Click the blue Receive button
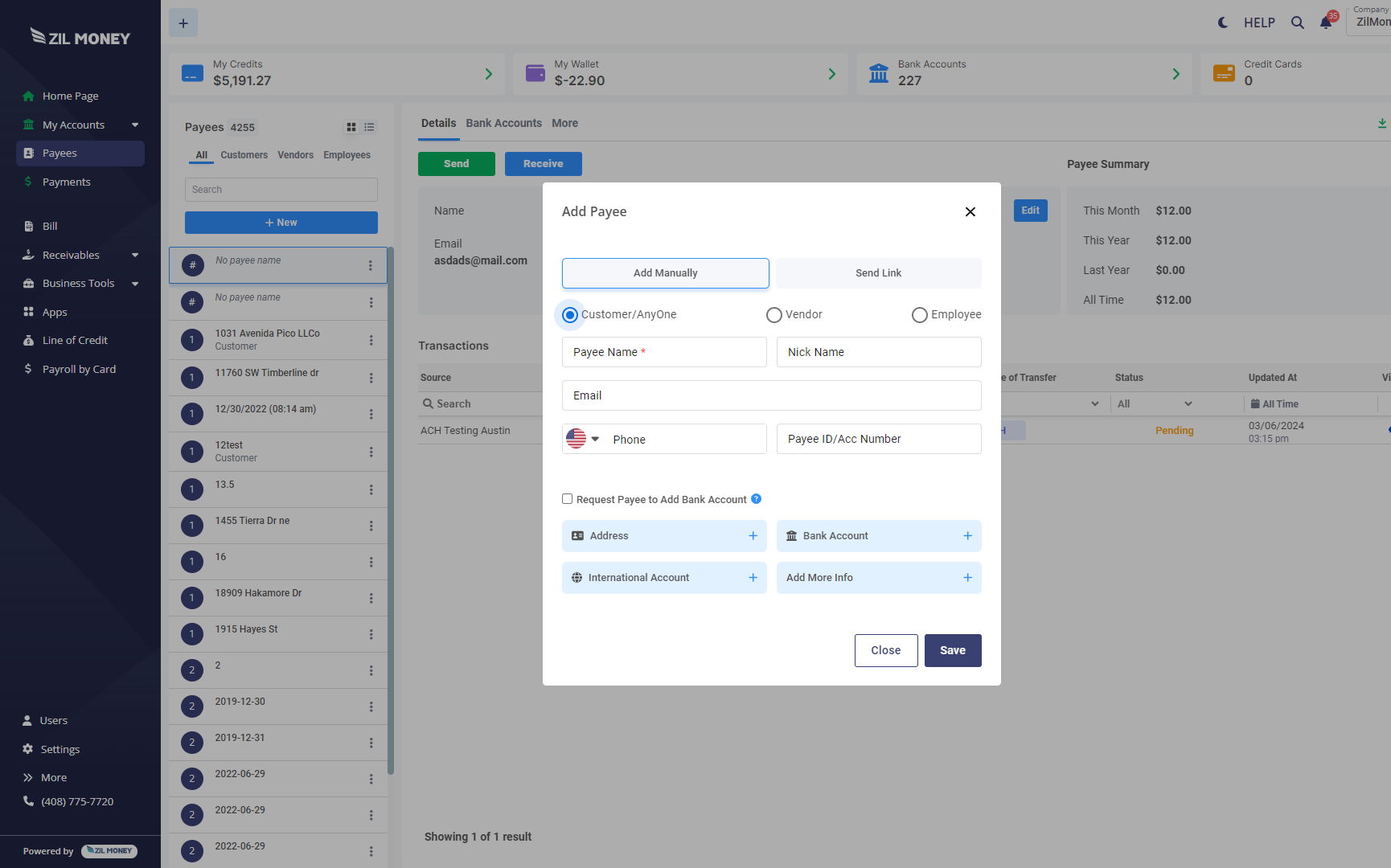This screenshot has width=1391, height=868. click(543, 164)
